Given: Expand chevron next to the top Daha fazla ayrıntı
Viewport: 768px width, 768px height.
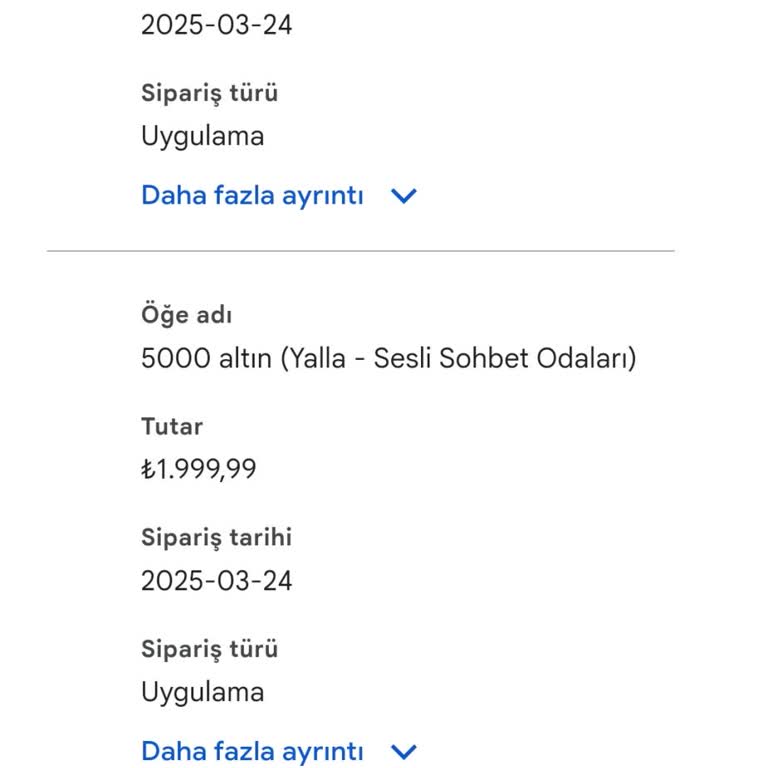Looking at the screenshot, I should coord(404,196).
